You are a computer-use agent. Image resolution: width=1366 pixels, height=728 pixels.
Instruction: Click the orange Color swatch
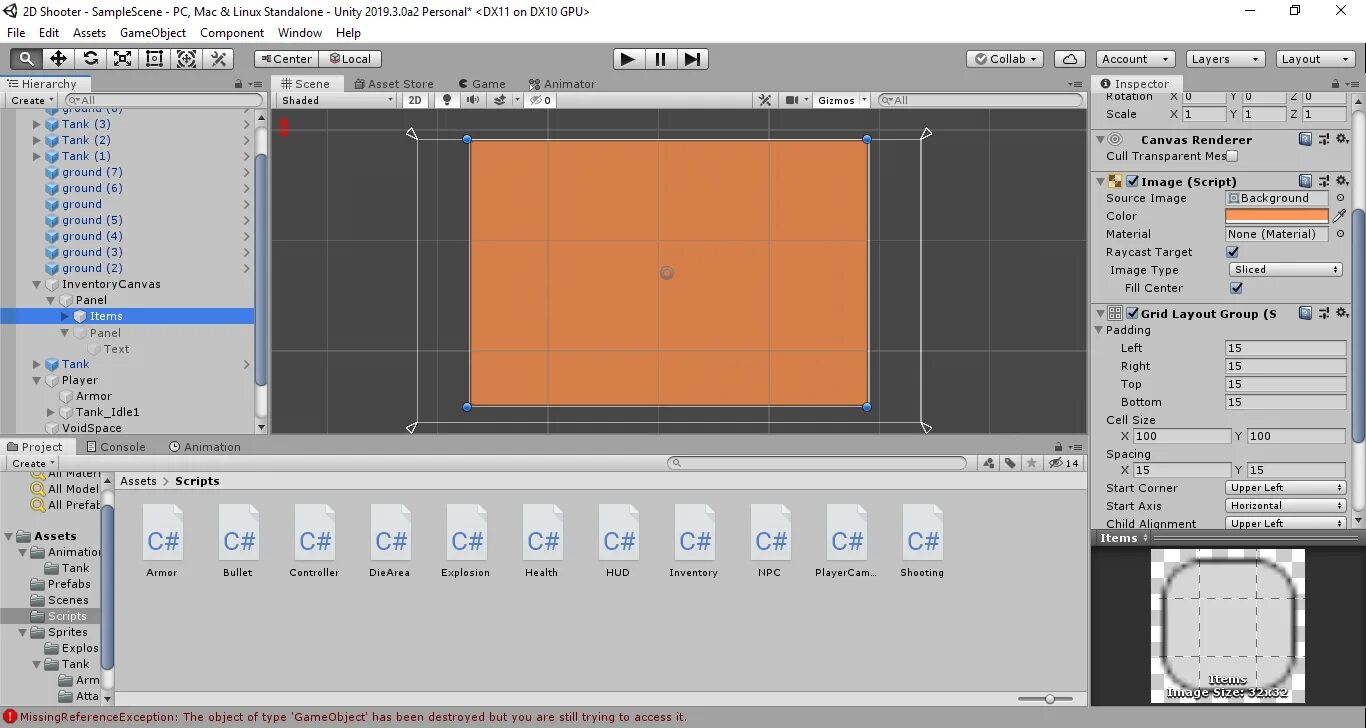point(1277,216)
